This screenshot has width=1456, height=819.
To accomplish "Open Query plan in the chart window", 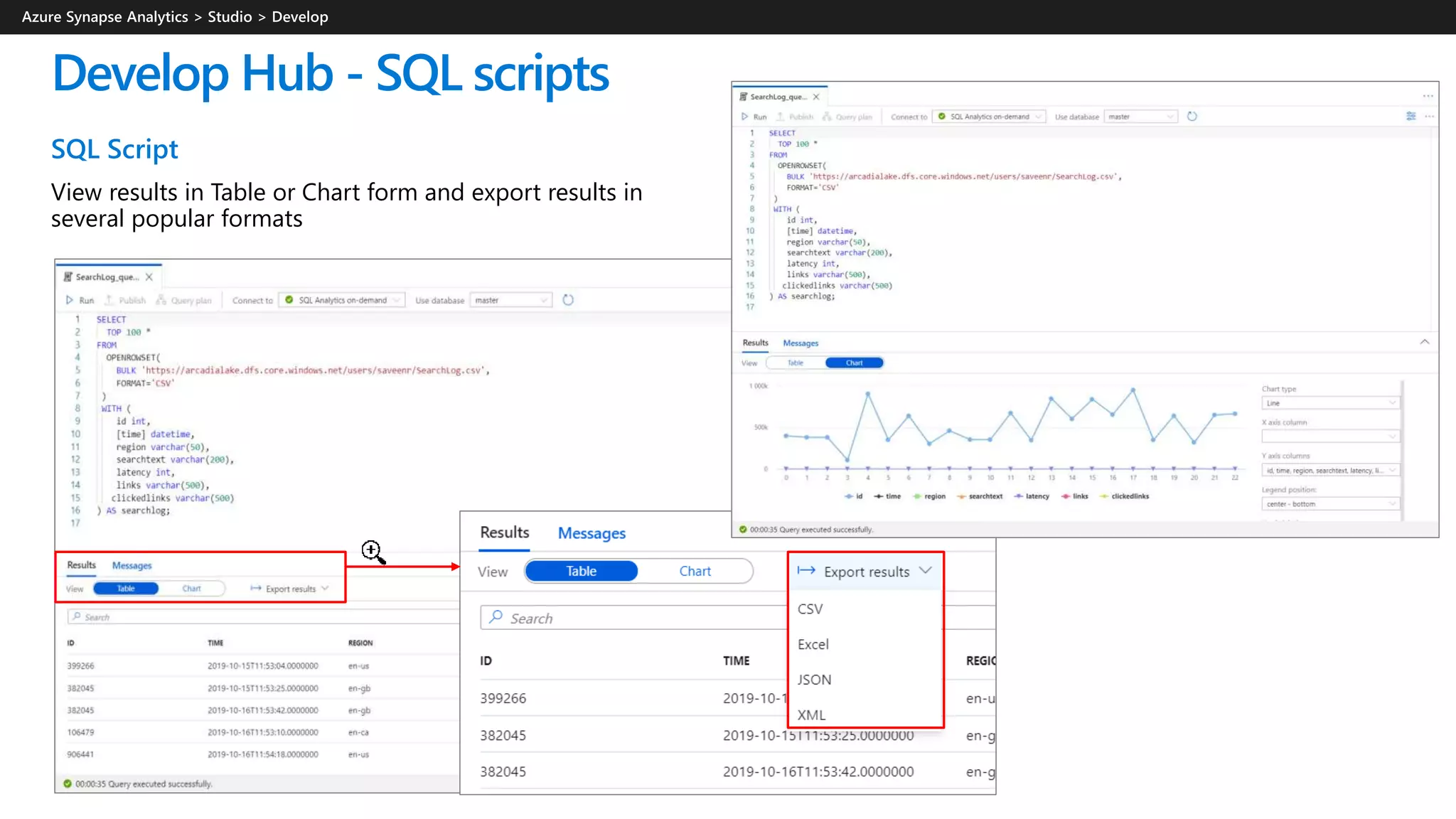I will tap(847, 117).
